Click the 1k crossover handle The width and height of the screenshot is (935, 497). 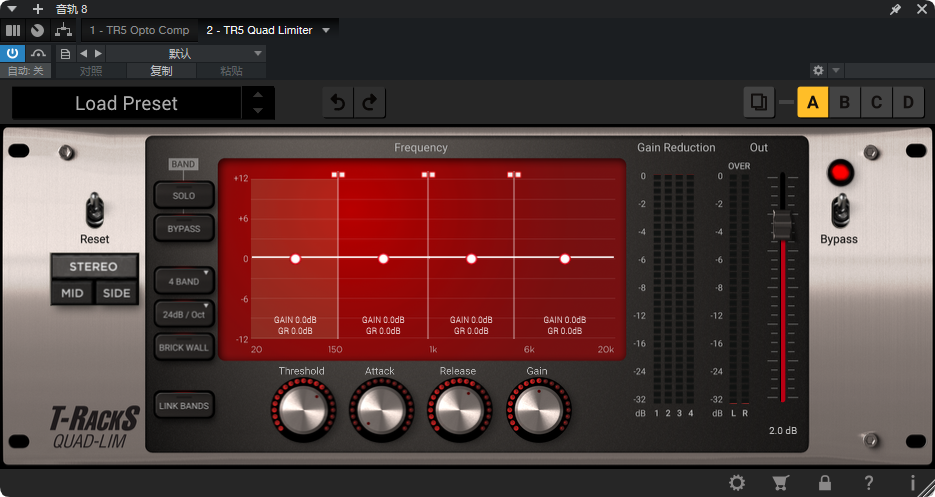428,175
